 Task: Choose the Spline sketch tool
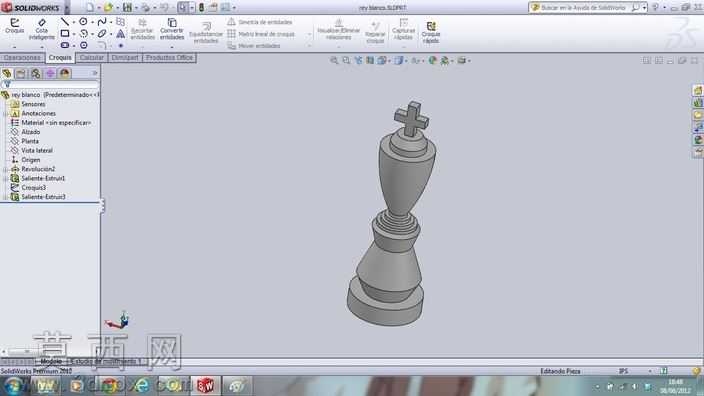(102, 22)
